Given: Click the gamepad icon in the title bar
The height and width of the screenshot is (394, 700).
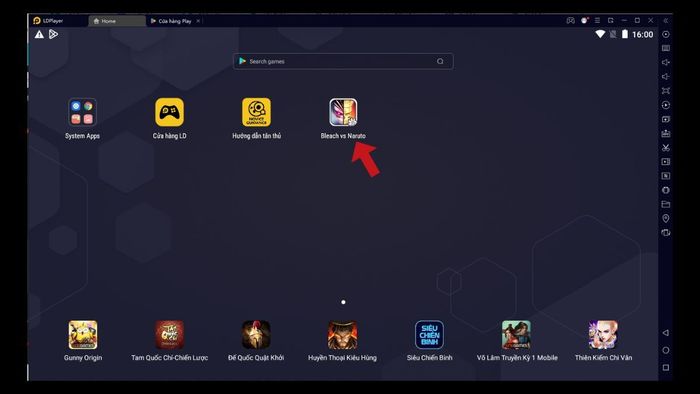Looking at the screenshot, I should [x=571, y=21].
